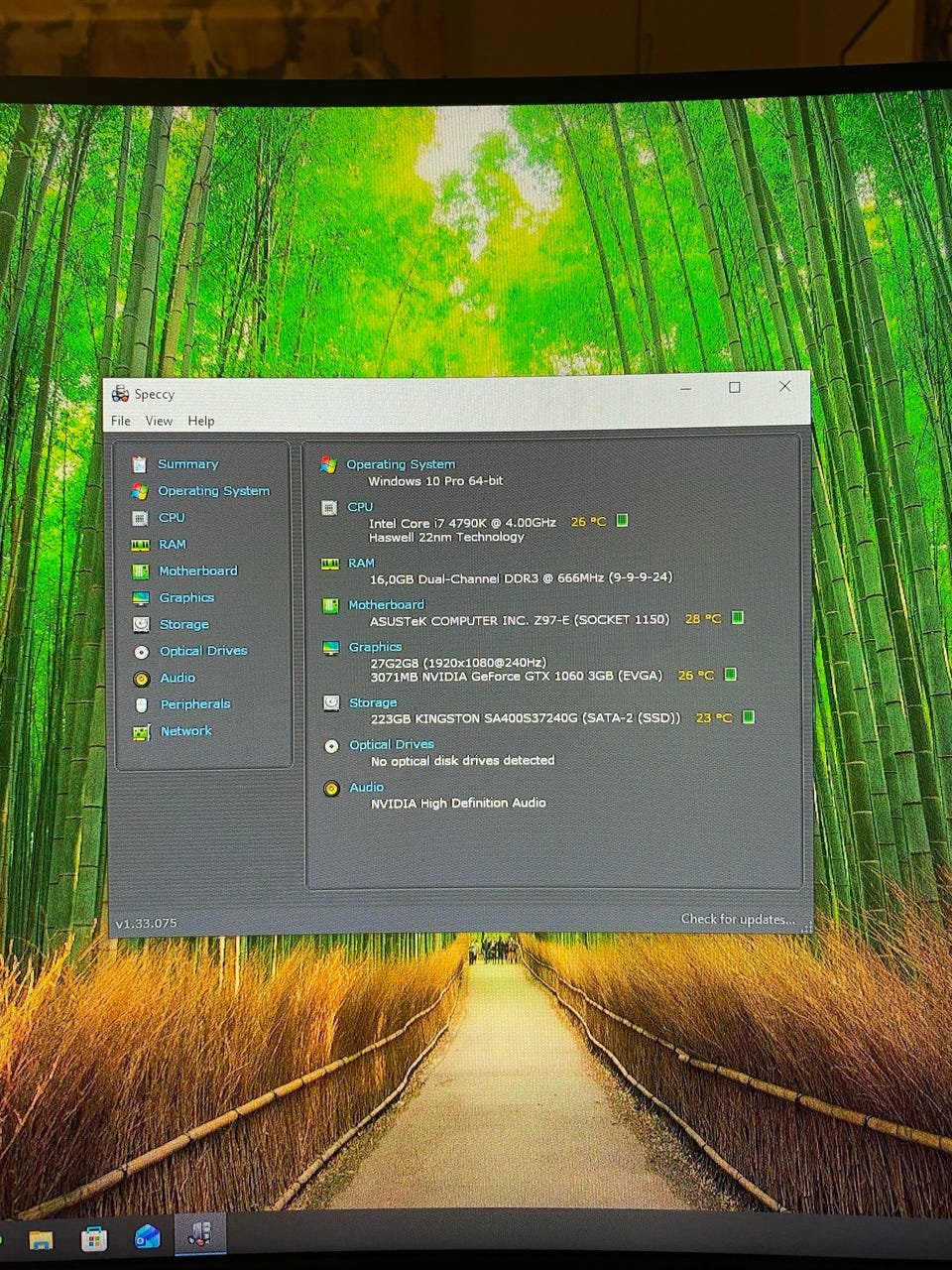The image size is (952, 1270).
Task: Click the Storage drive icon in sidebar
Action: coord(141,625)
